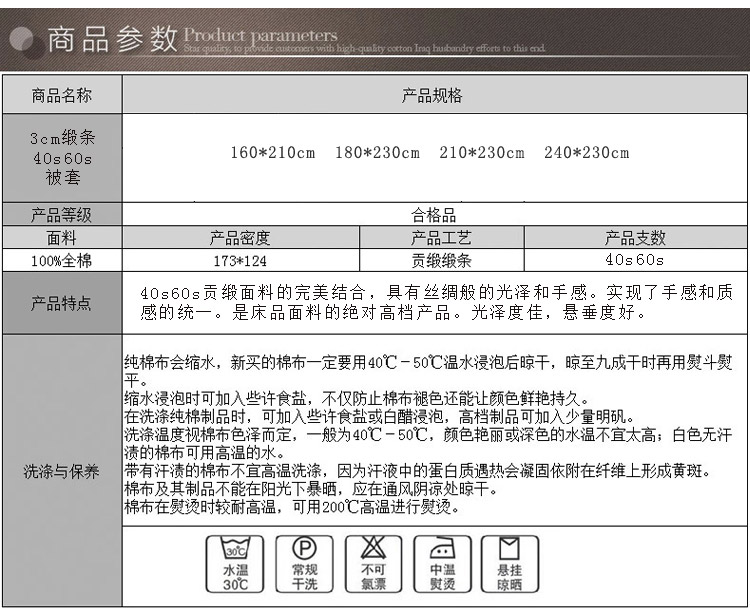Click the 40s60s value under 产品支数
Viewport: 750px width, 614px height.
coord(635,260)
